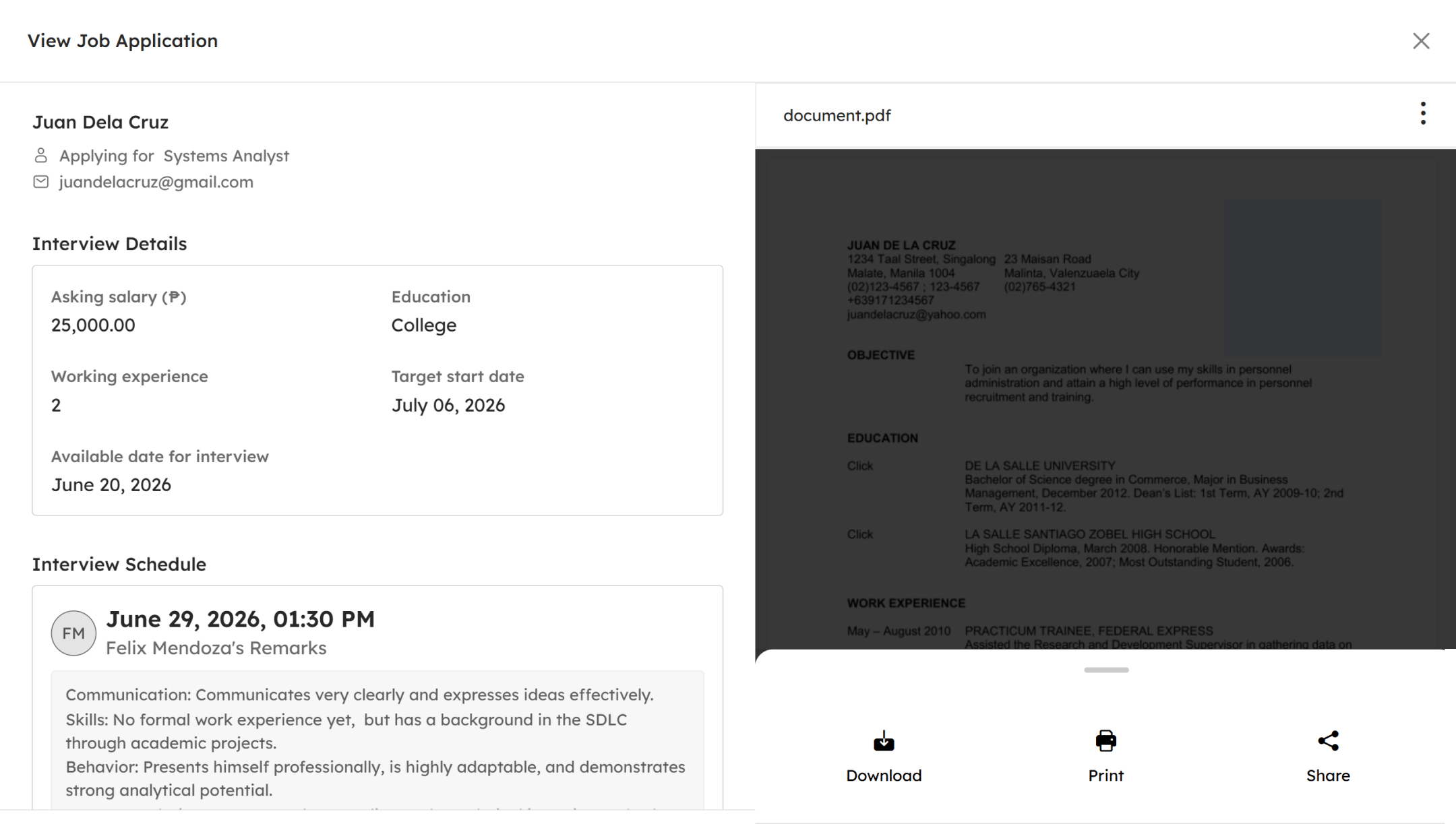Viewport: 1456px width, 824px height.
Task: Click the PDF preview of the resume
Action: [x=1105, y=399]
